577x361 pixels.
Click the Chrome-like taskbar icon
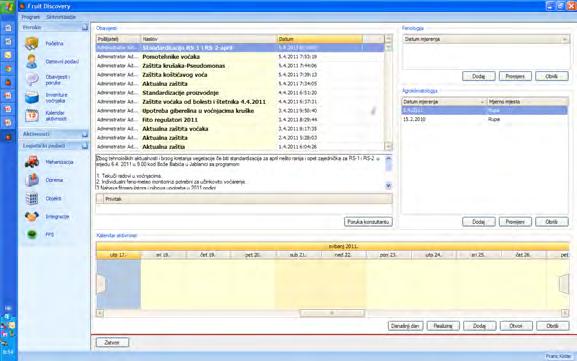pyautogui.click(x=8, y=69)
